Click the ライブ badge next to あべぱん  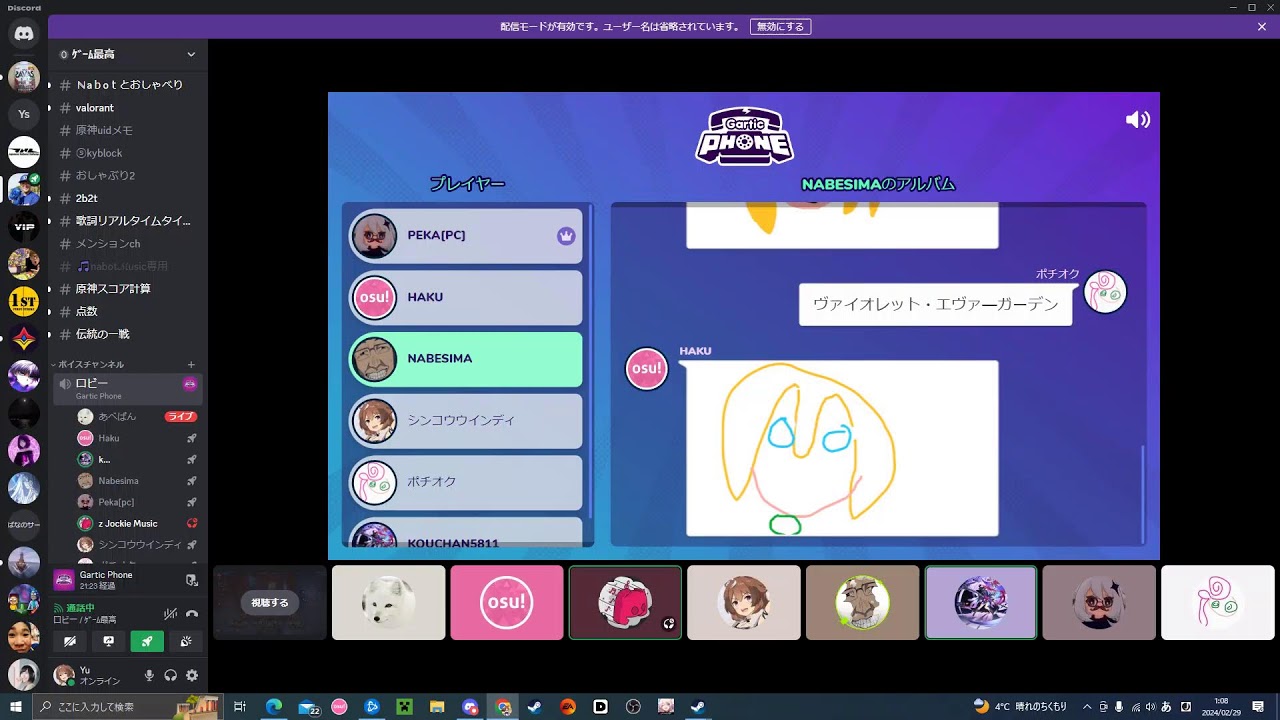point(180,416)
